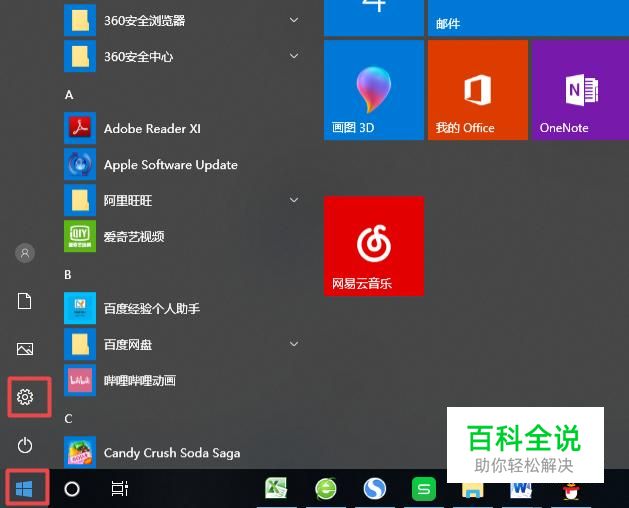Expand the 阿里旺旺 folder chevron
The image size is (629, 508).
pos(294,200)
